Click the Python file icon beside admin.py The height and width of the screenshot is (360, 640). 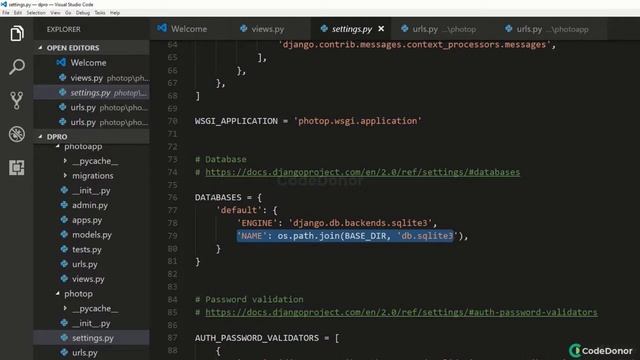64,205
